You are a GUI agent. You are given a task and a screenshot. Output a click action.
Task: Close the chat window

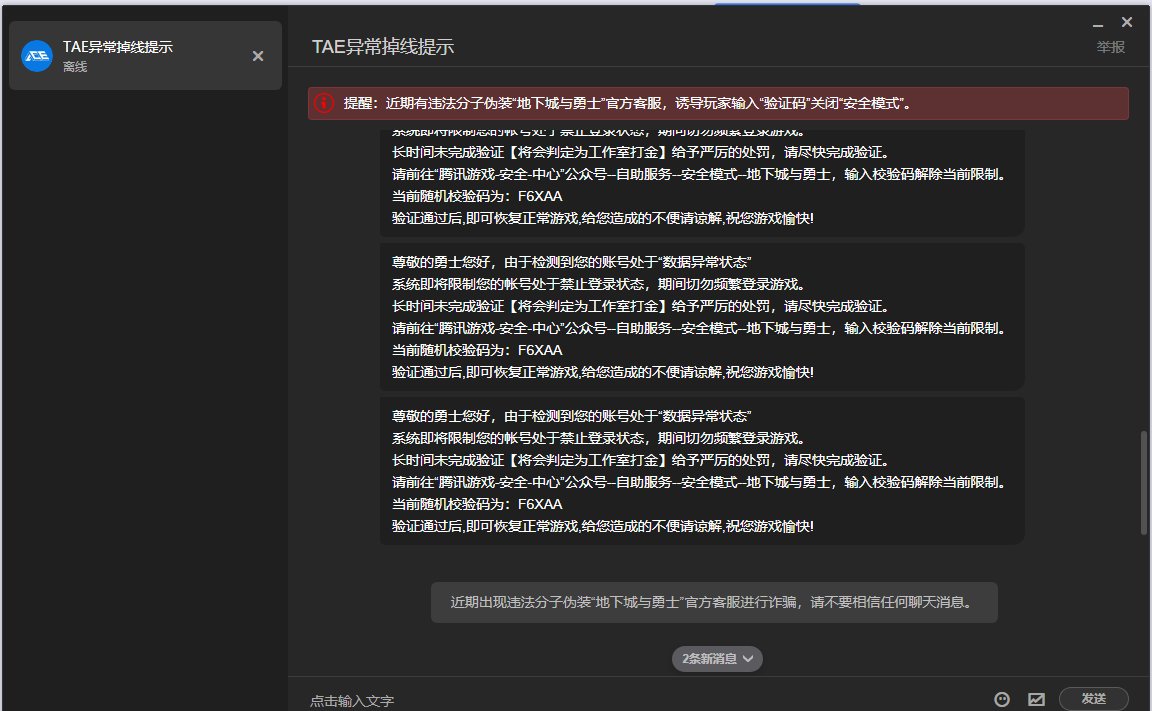pos(1126,23)
